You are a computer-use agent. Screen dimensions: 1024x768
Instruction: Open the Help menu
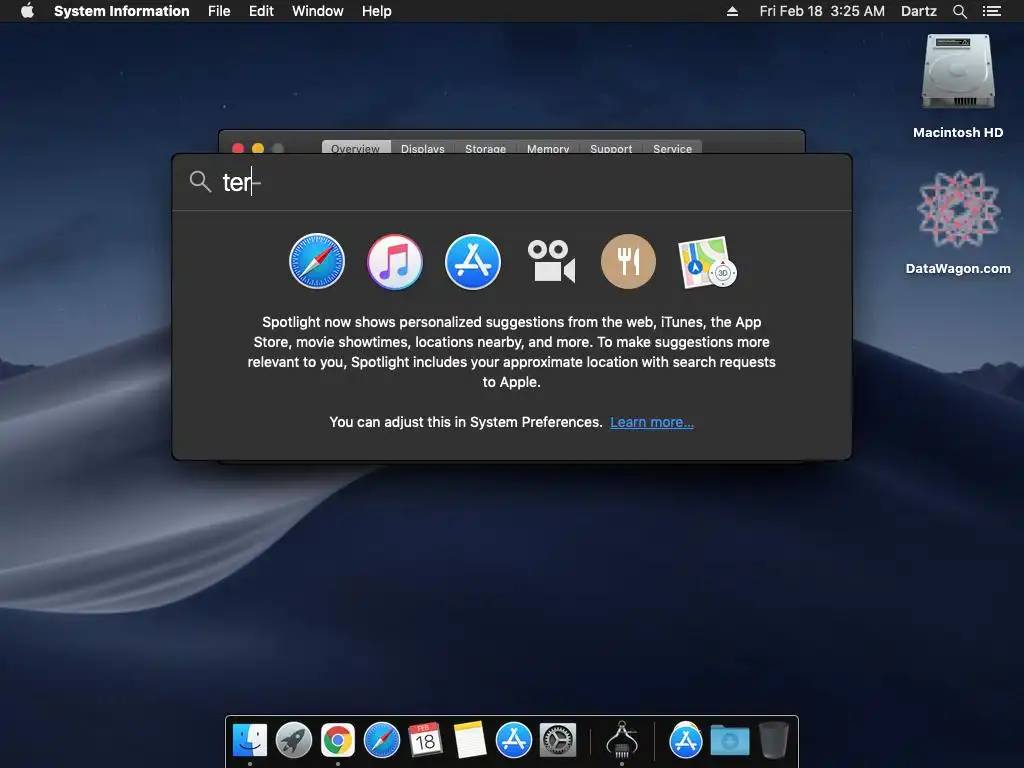click(x=377, y=11)
